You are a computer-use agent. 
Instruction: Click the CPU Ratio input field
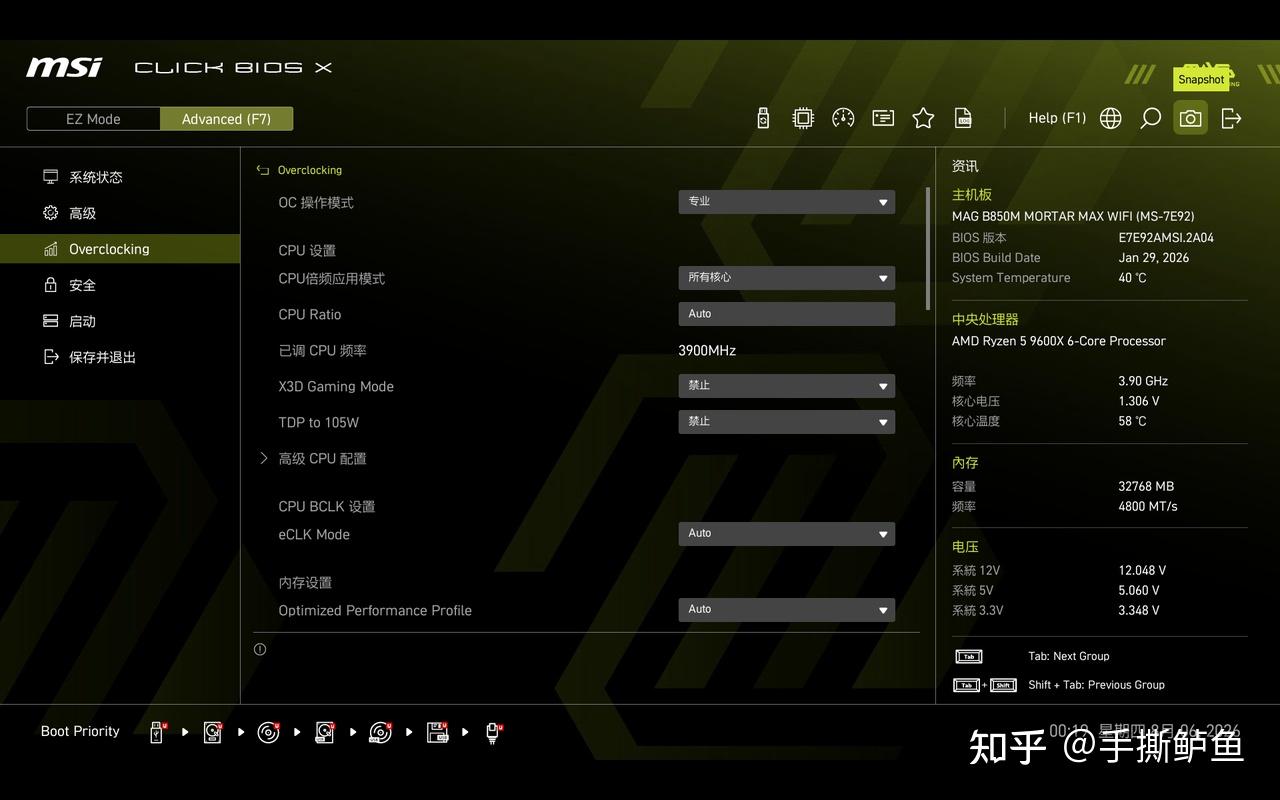click(787, 314)
